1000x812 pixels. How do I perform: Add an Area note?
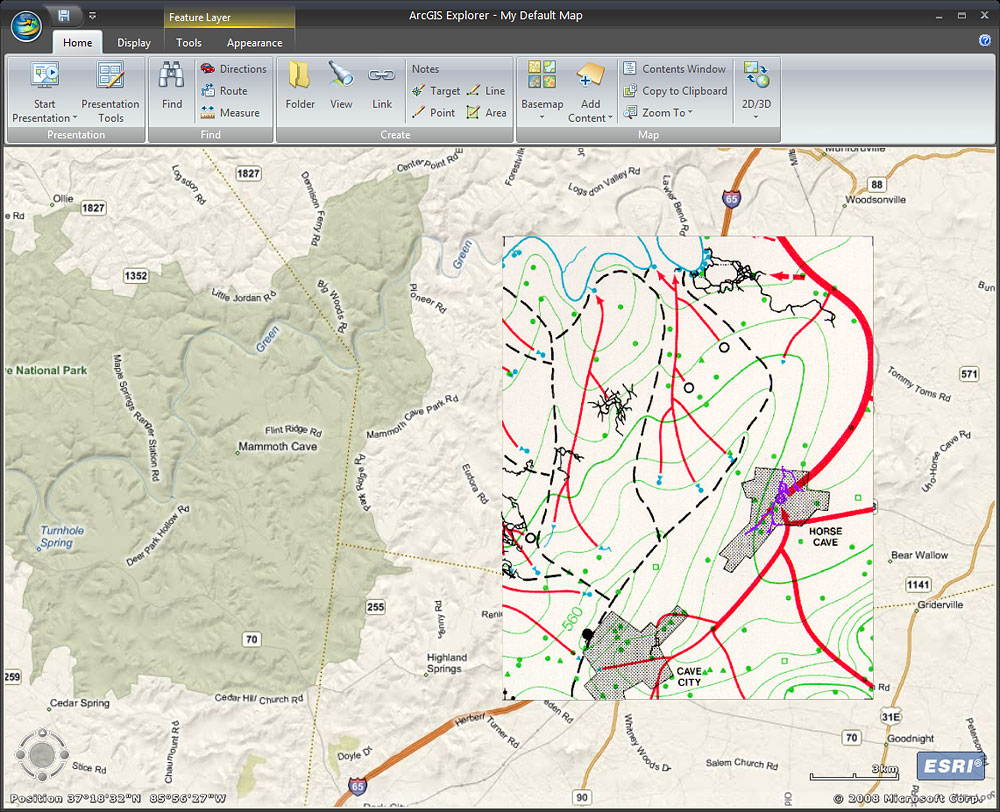tap(486, 113)
